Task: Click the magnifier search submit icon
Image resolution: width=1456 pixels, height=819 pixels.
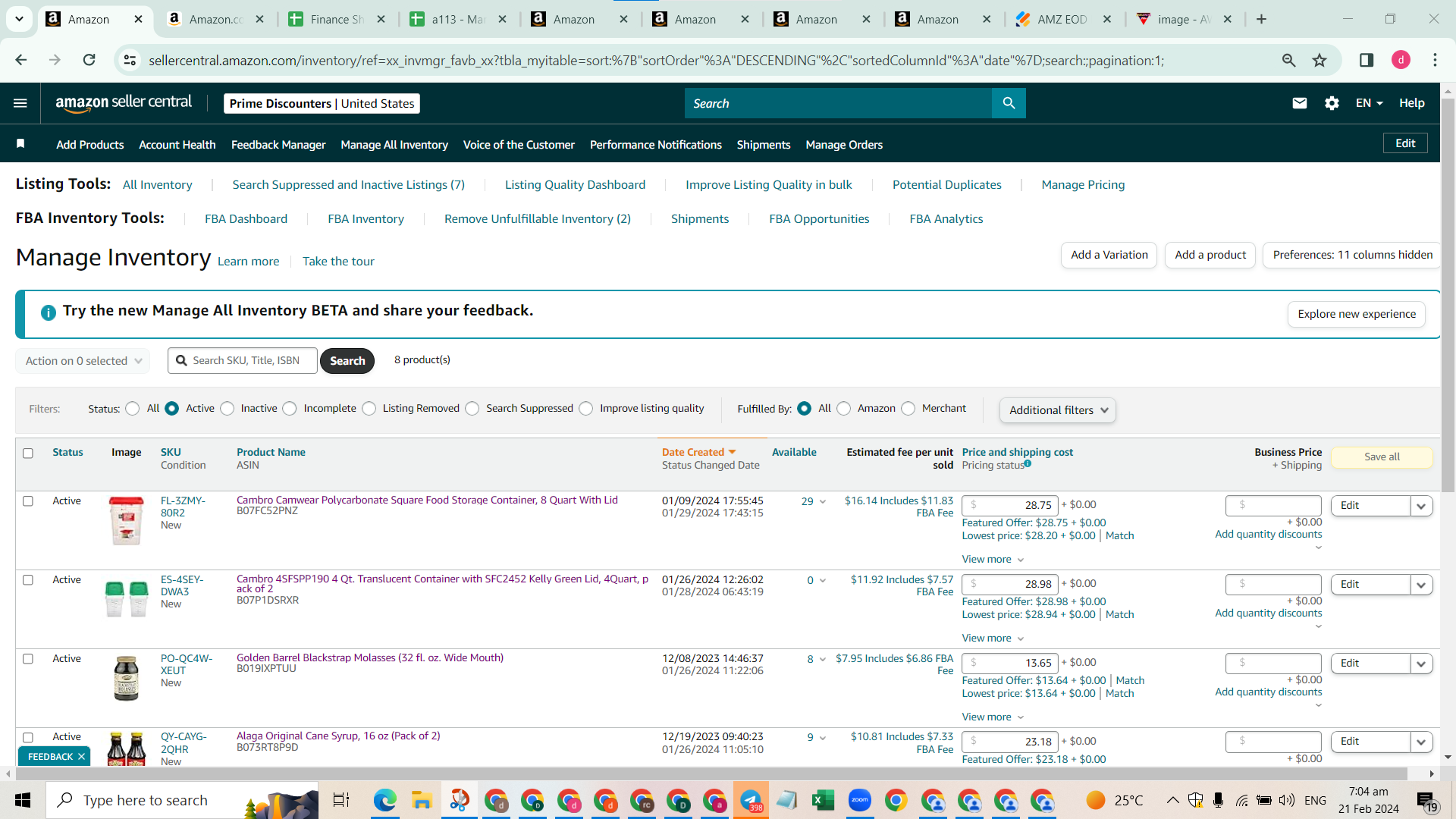Action: 1009,103
